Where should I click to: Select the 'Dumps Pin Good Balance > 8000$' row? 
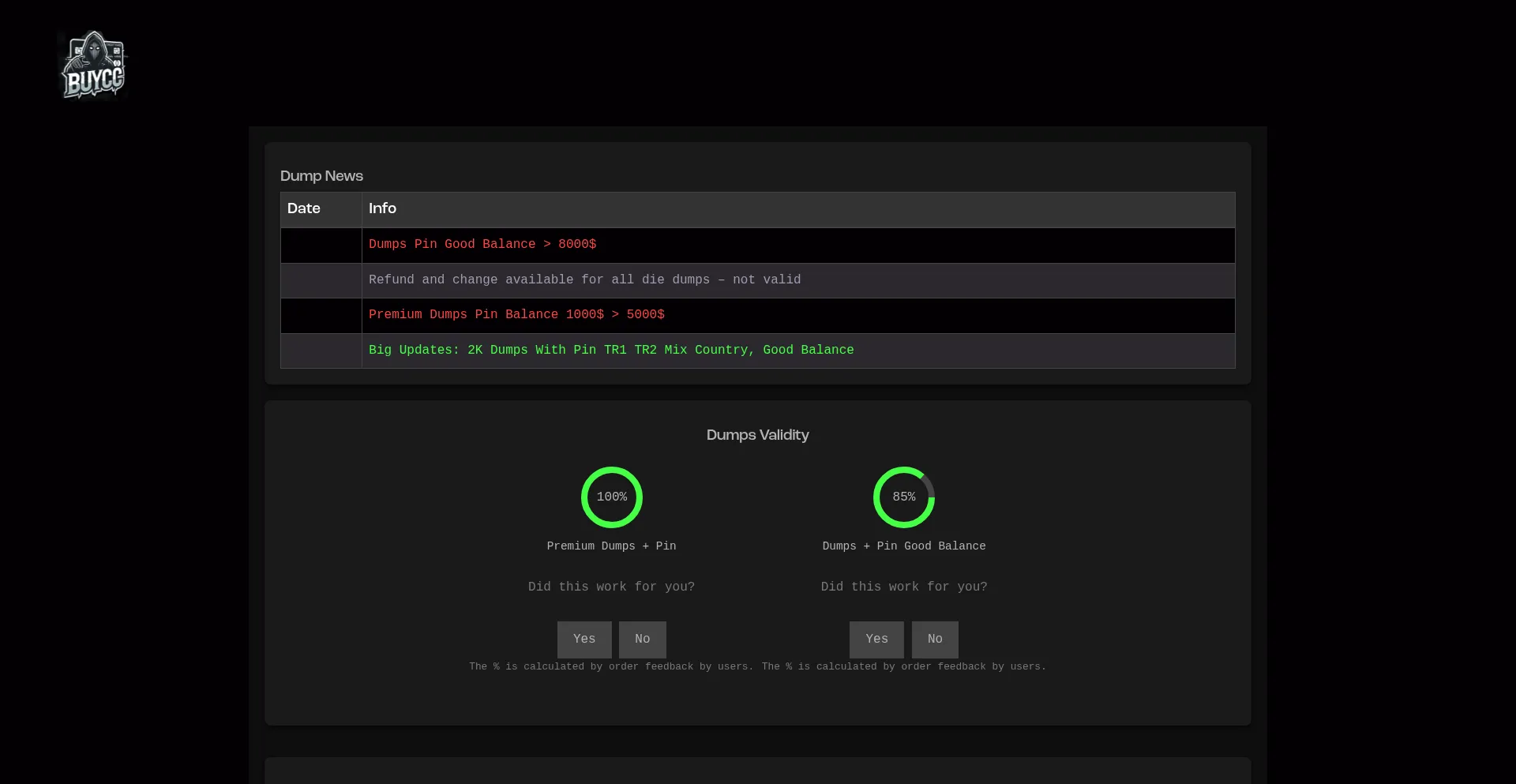[482, 245]
